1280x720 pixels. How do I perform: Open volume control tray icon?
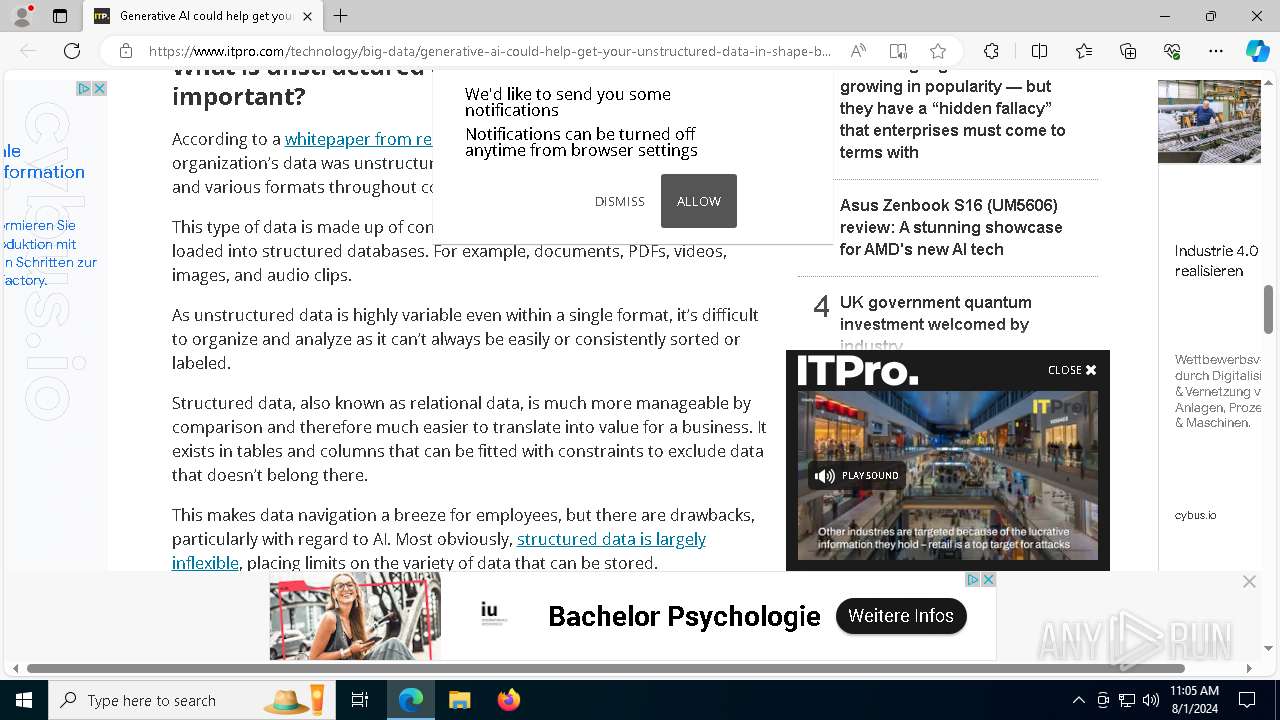[x=1151, y=700]
